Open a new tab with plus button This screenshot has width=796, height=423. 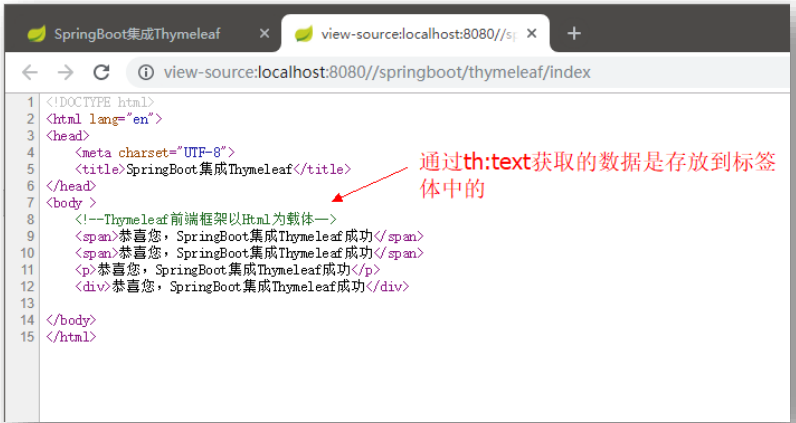tap(574, 34)
